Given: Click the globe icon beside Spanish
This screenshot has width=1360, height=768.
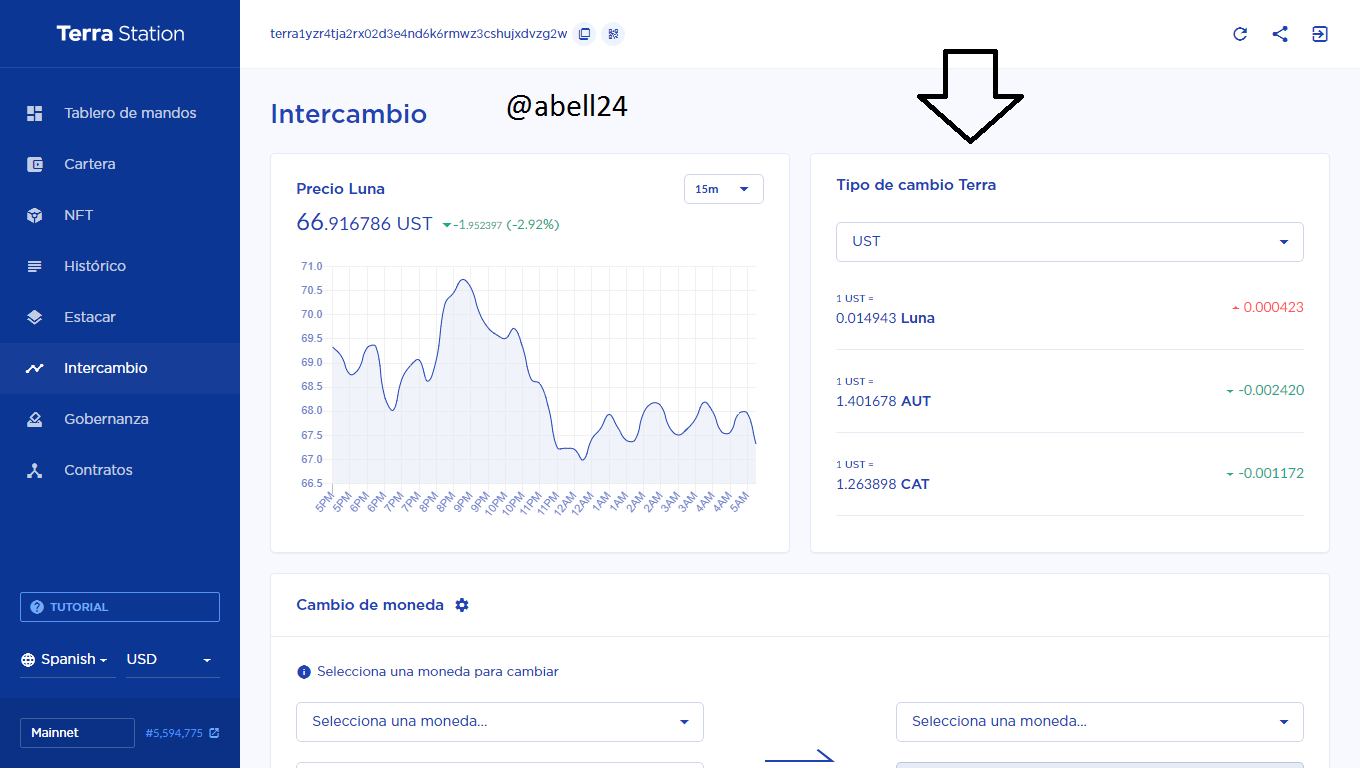Looking at the screenshot, I should pyautogui.click(x=28, y=660).
